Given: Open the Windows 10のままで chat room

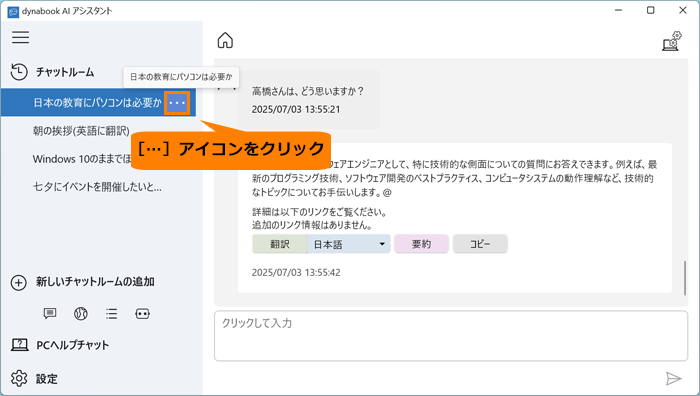Looking at the screenshot, I should (82, 159).
